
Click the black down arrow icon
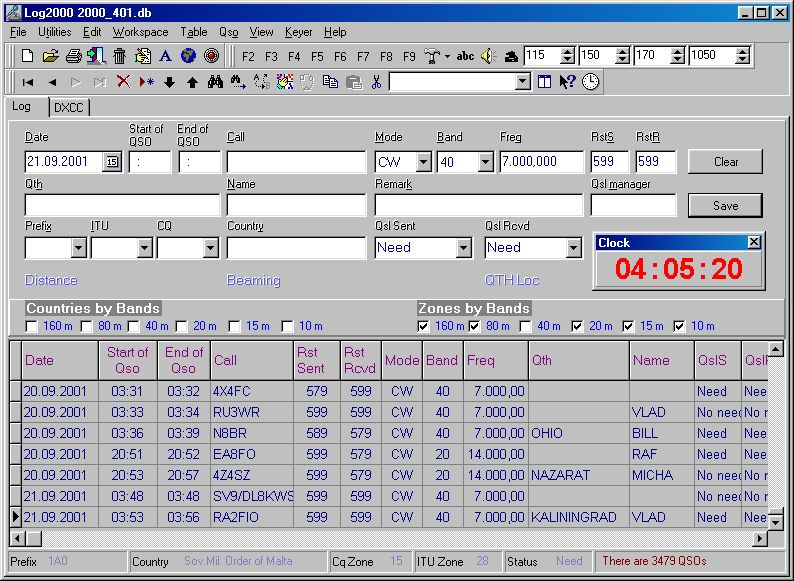(170, 82)
